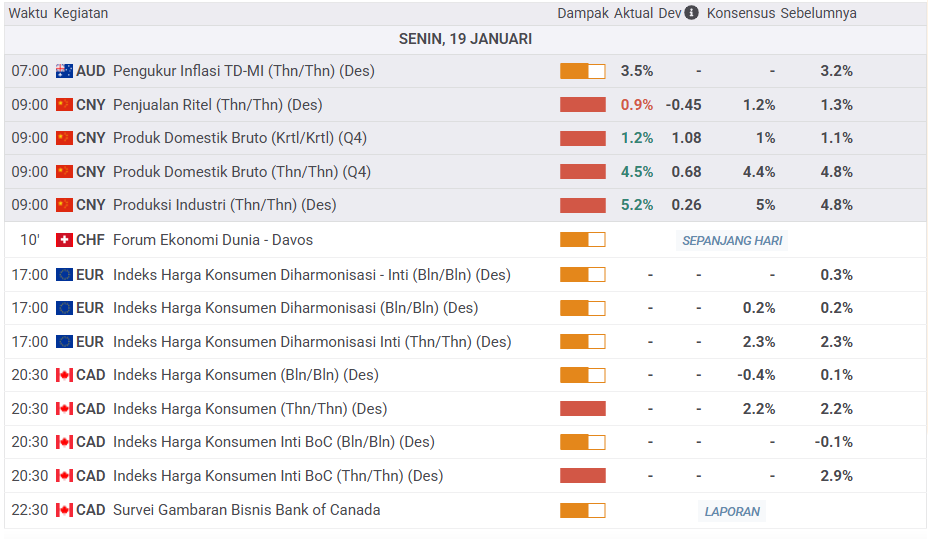The height and width of the screenshot is (539, 928).
Task: Click the EU flag on the Diharmonisasi - Inti (Bln/Bln) row
Action: click(x=65, y=275)
